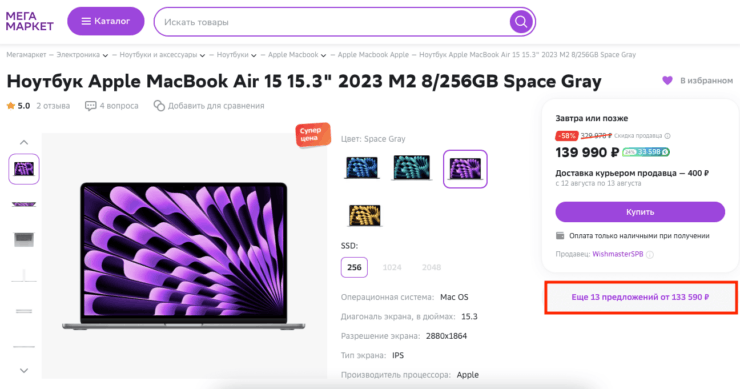The height and width of the screenshot is (389, 740).
Task: Open the Мегамаркет breadcrumb link
Action: click(26, 55)
